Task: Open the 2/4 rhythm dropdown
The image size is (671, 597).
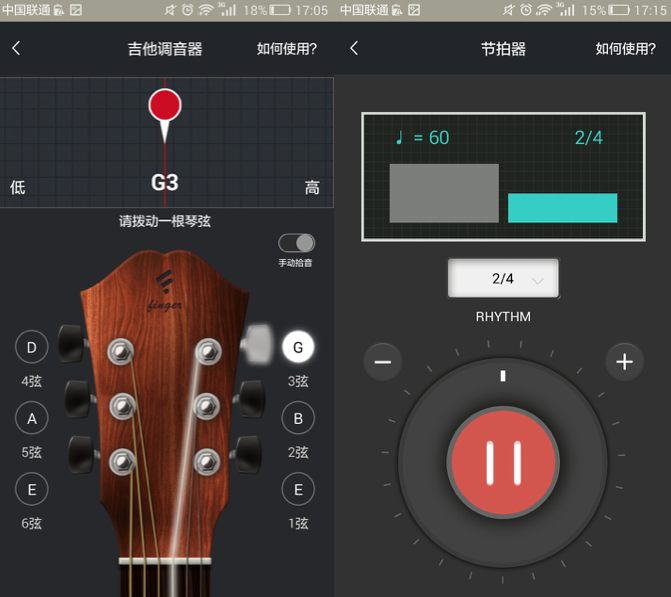Action: [503, 279]
